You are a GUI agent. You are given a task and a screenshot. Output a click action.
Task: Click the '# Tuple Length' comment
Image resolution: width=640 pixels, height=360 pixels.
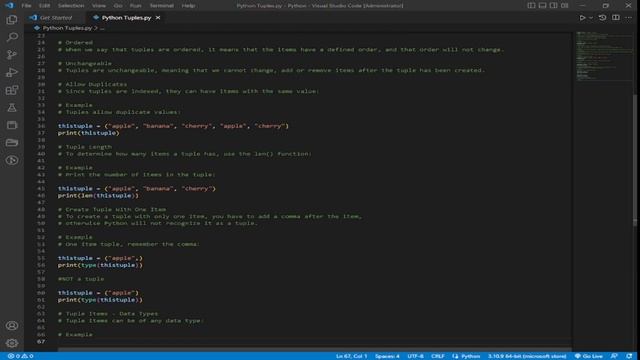(84, 147)
